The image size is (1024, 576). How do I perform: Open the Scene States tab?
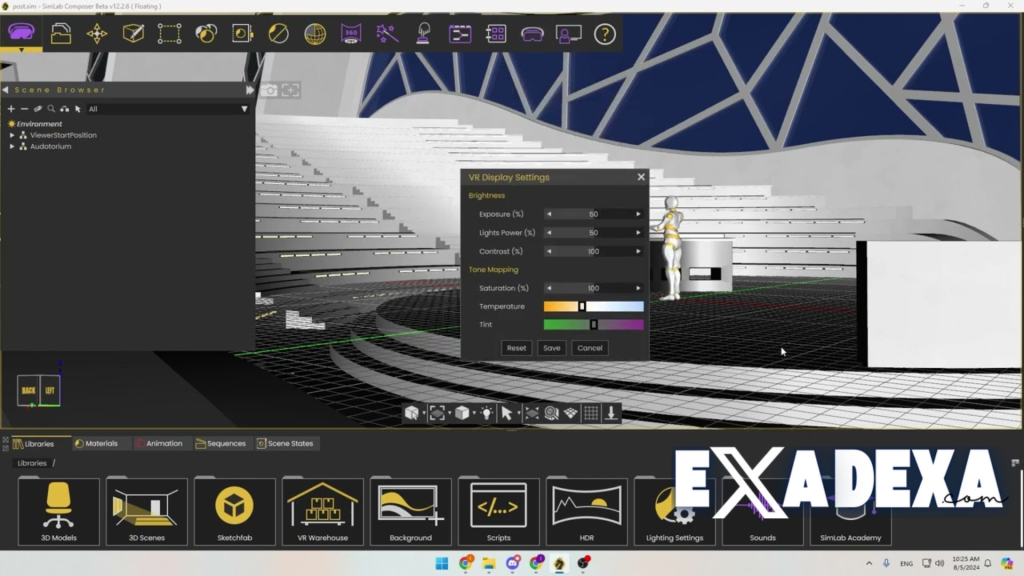point(287,443)
